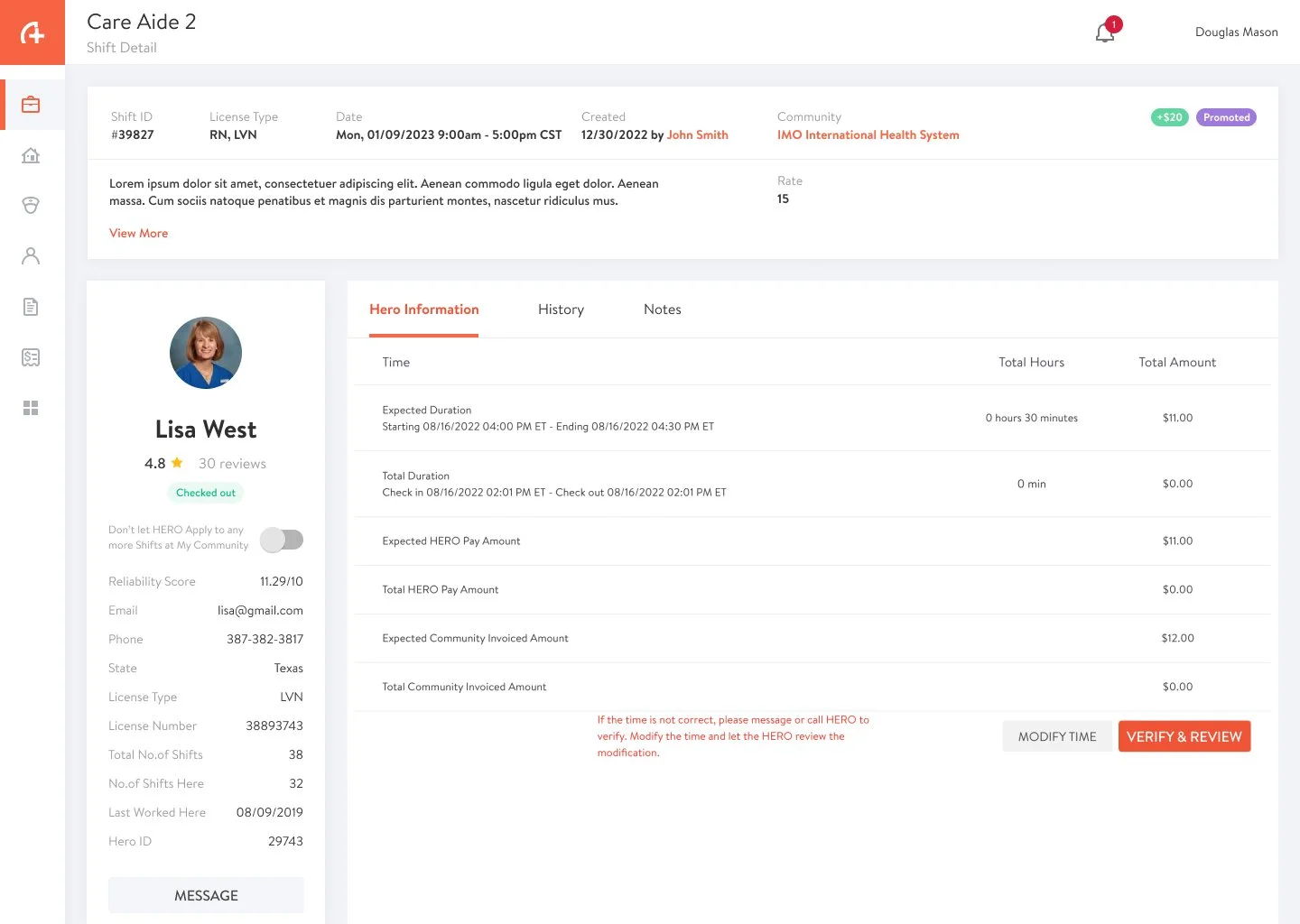Click the 0 min Total Duration value

tap(1032, 484)
